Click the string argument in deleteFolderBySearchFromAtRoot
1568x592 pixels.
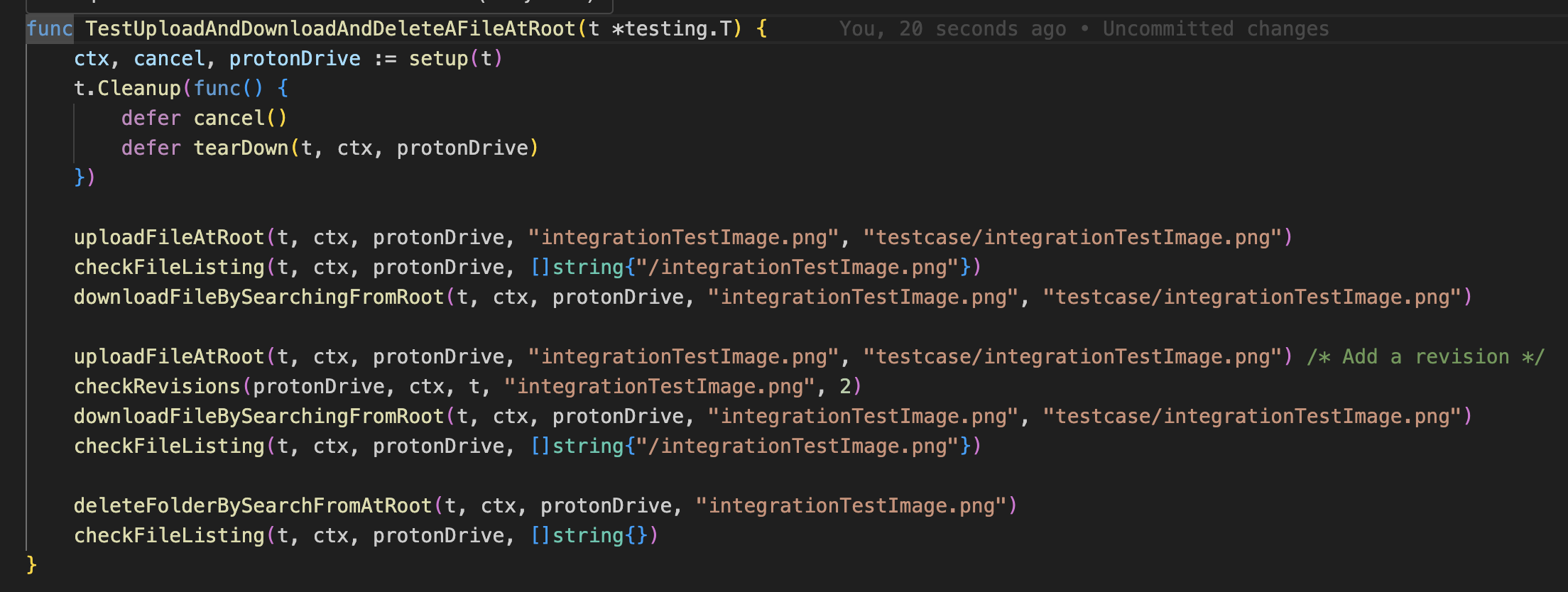pos(851,506)
